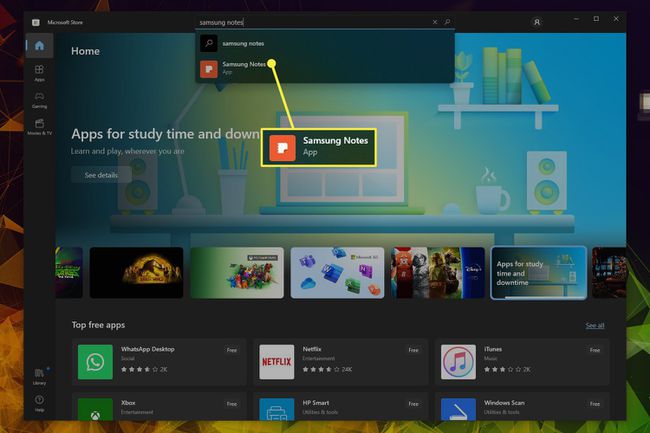This screenshot has width=650, height=433.
Task: Open See all link for Top free apps
Action: (x=594, y=326)
